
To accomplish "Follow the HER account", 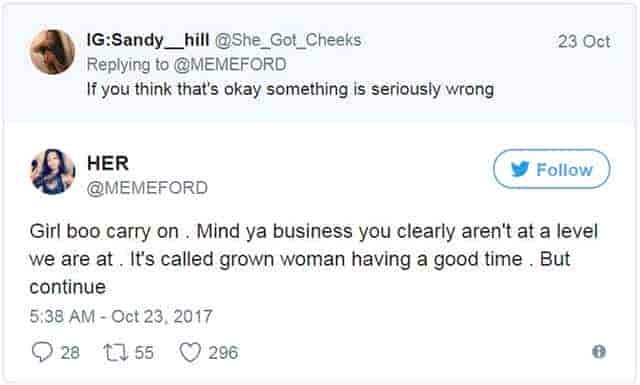I will coord(551,169).
